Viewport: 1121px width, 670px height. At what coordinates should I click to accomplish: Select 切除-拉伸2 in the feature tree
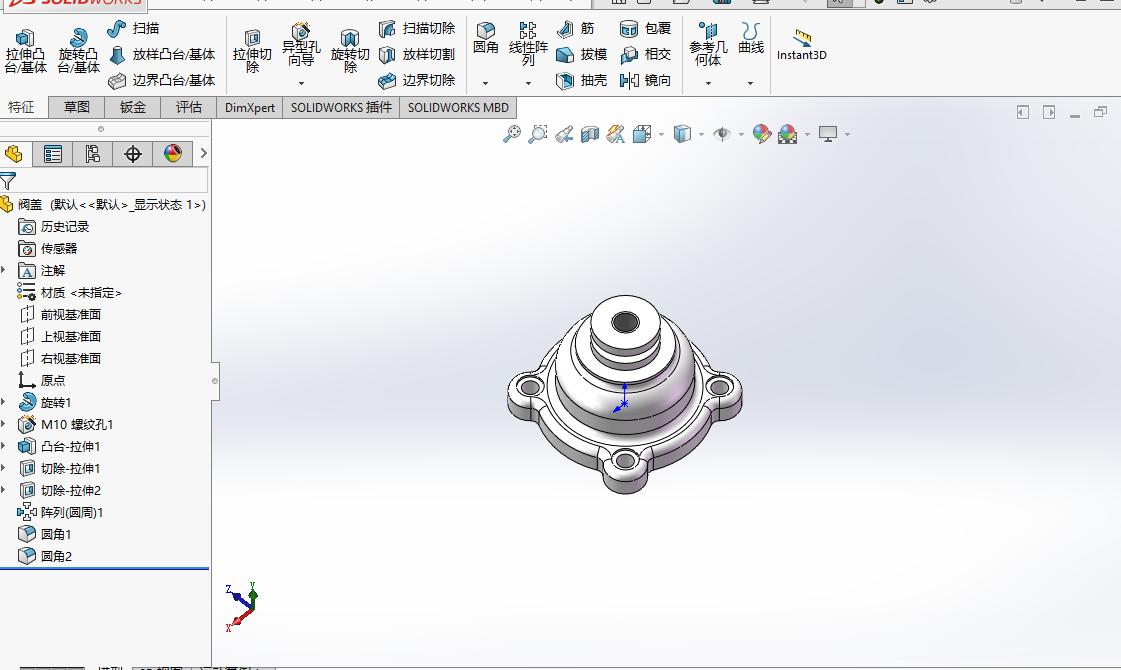click(70, 490)
